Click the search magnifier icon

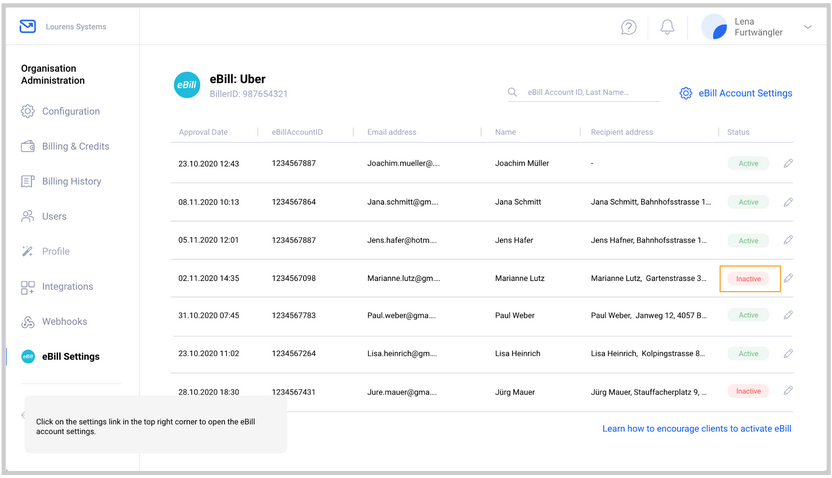pyautogui.click(x=512, y=92)
